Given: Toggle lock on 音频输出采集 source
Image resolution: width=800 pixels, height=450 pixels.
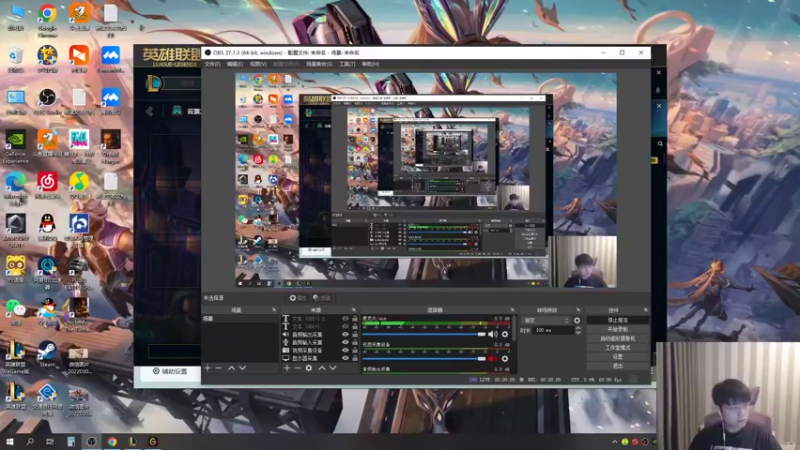Looking at the screenshot, I should point(355,335).
